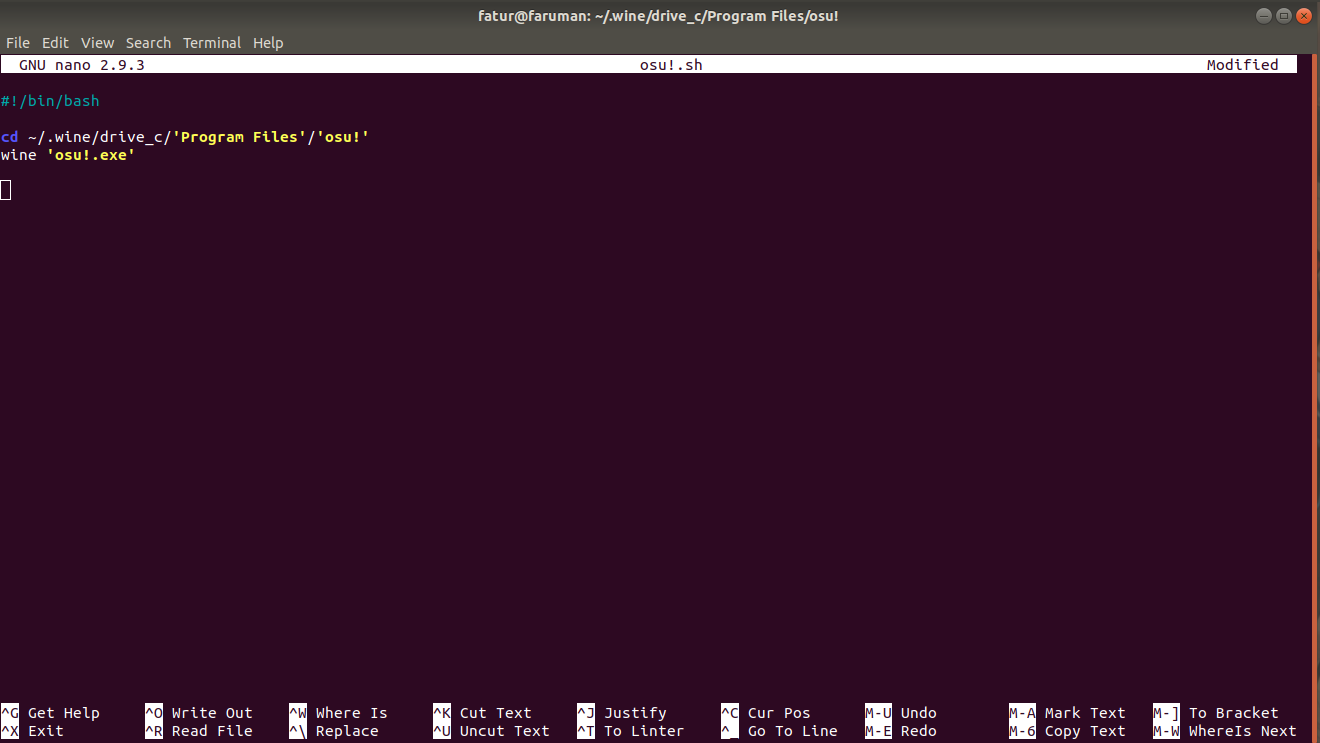Close the terminal window
This screenshot has width=1320, height=743.
1304,15
